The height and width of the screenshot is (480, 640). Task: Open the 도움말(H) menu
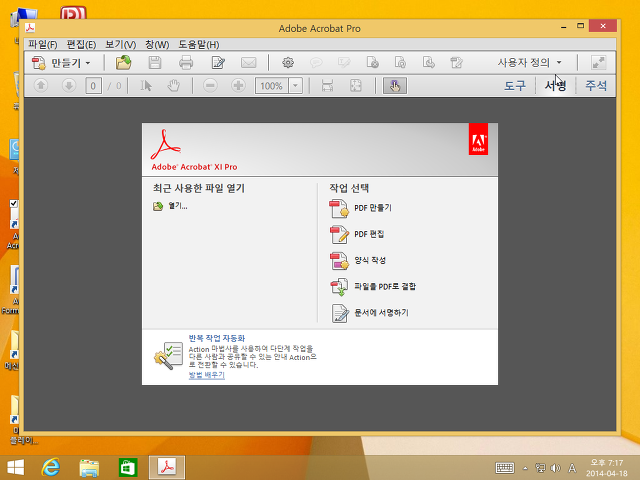coord(199,44)
